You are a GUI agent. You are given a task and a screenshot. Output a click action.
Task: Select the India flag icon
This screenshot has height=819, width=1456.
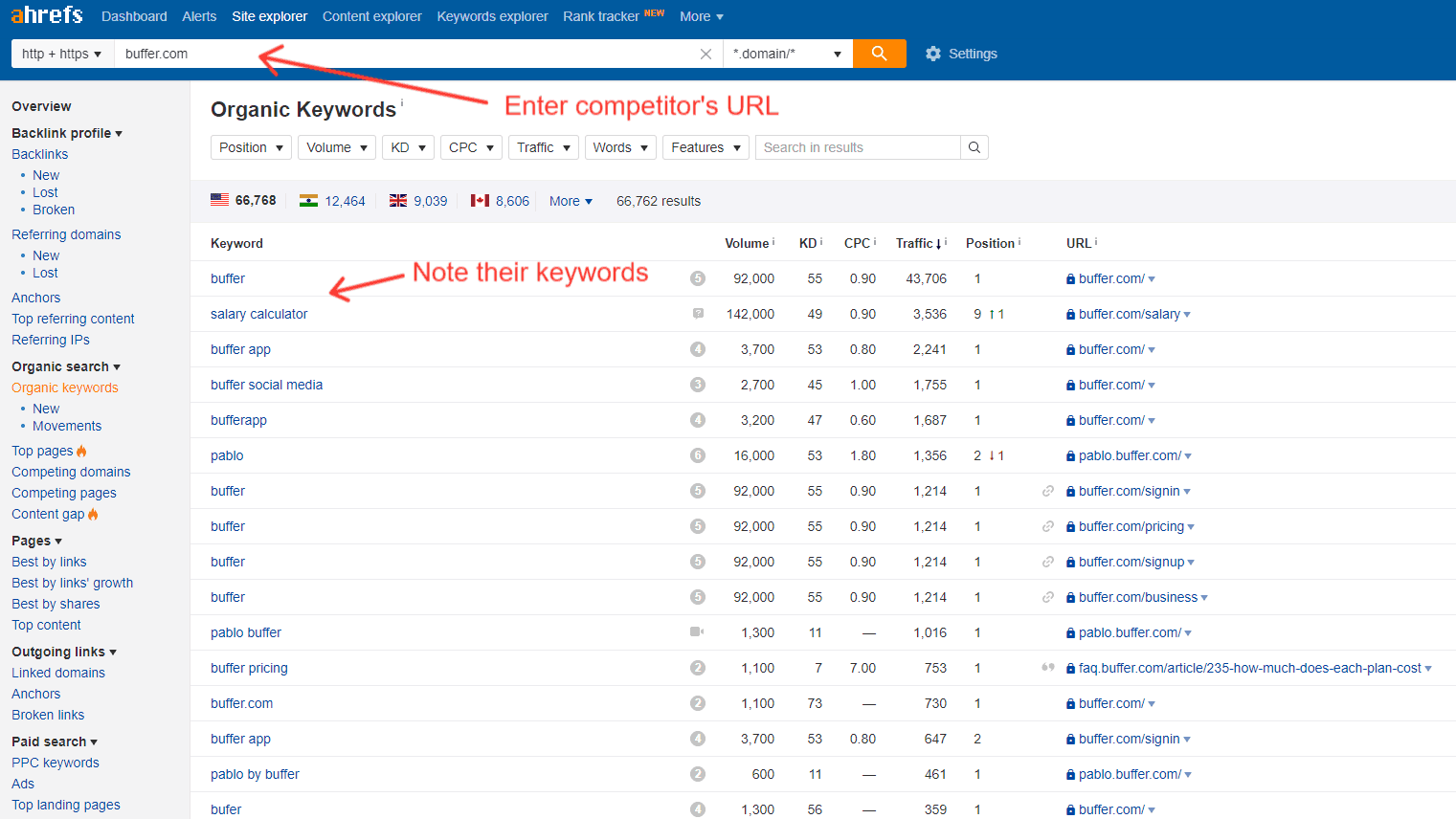click(308, 201)
